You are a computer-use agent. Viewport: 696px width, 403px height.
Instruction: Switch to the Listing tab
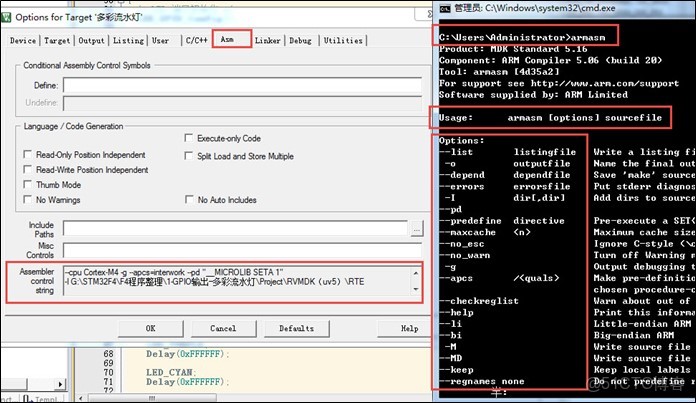coord(128,40)
